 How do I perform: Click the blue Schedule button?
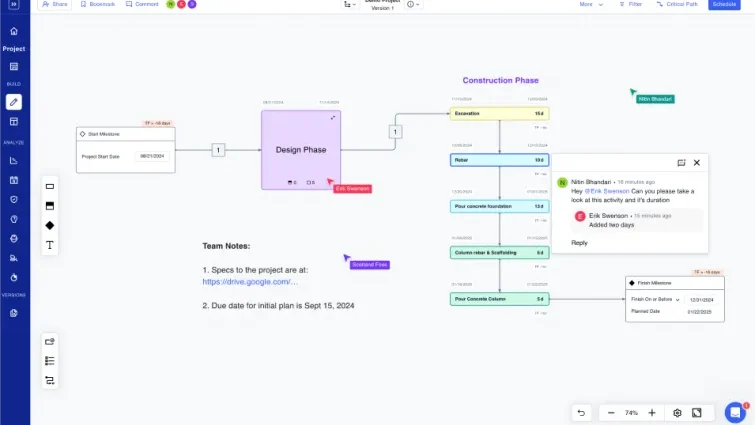coord(724,4)
